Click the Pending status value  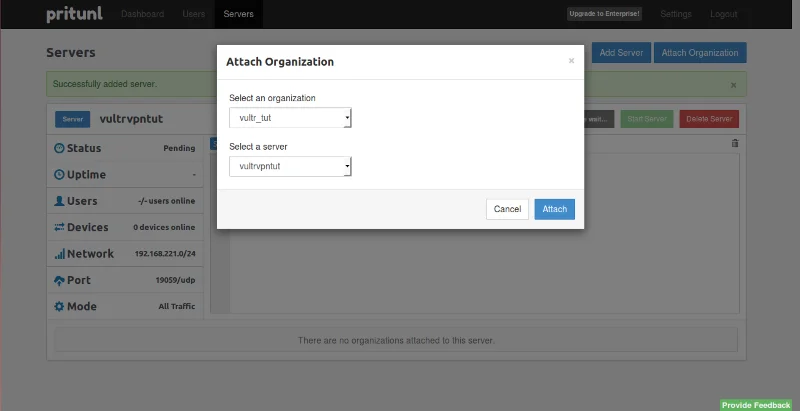179,148
